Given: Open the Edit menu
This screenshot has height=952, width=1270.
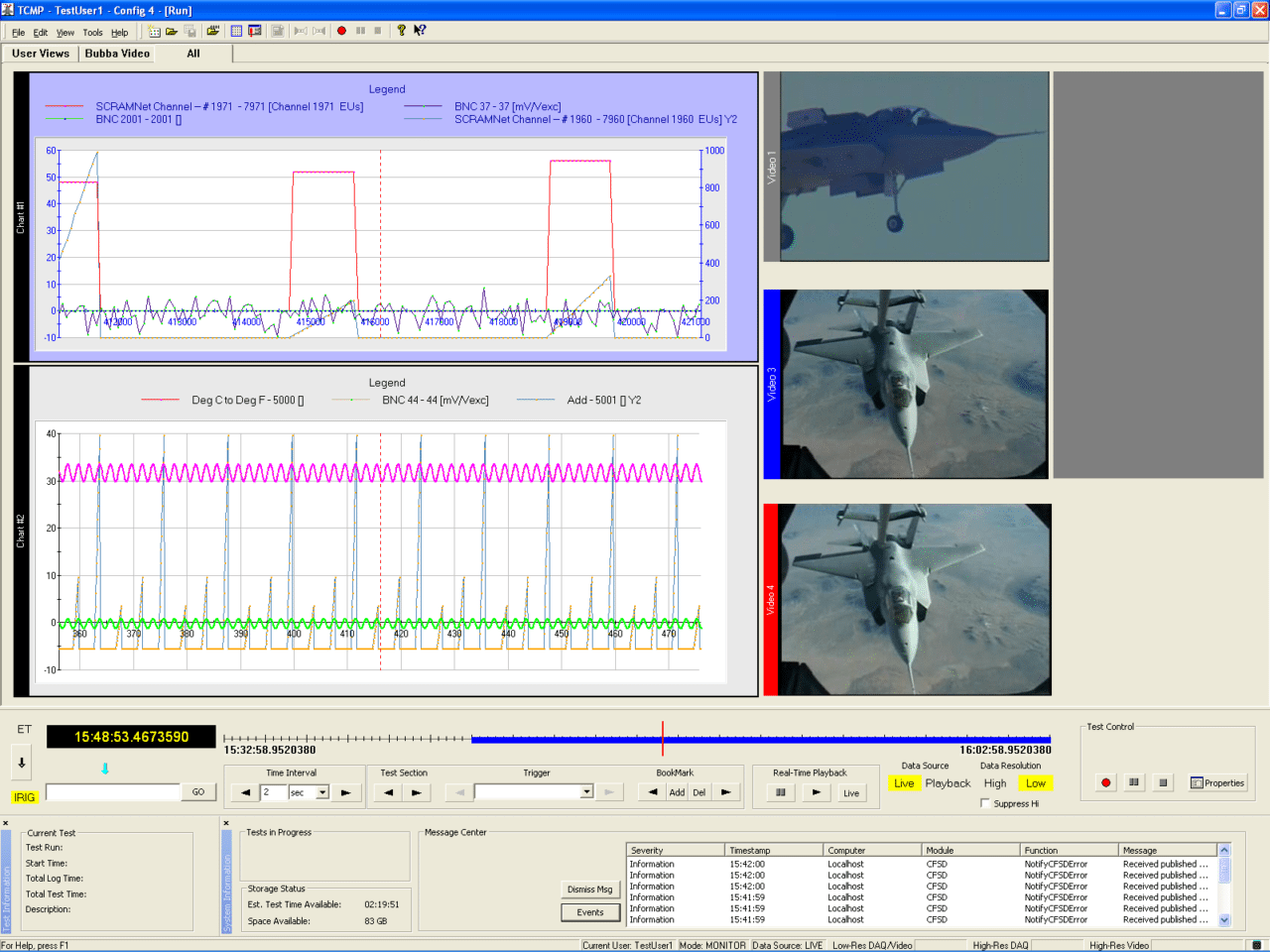Looking at the screenshot, I should (x=40, y=33).
